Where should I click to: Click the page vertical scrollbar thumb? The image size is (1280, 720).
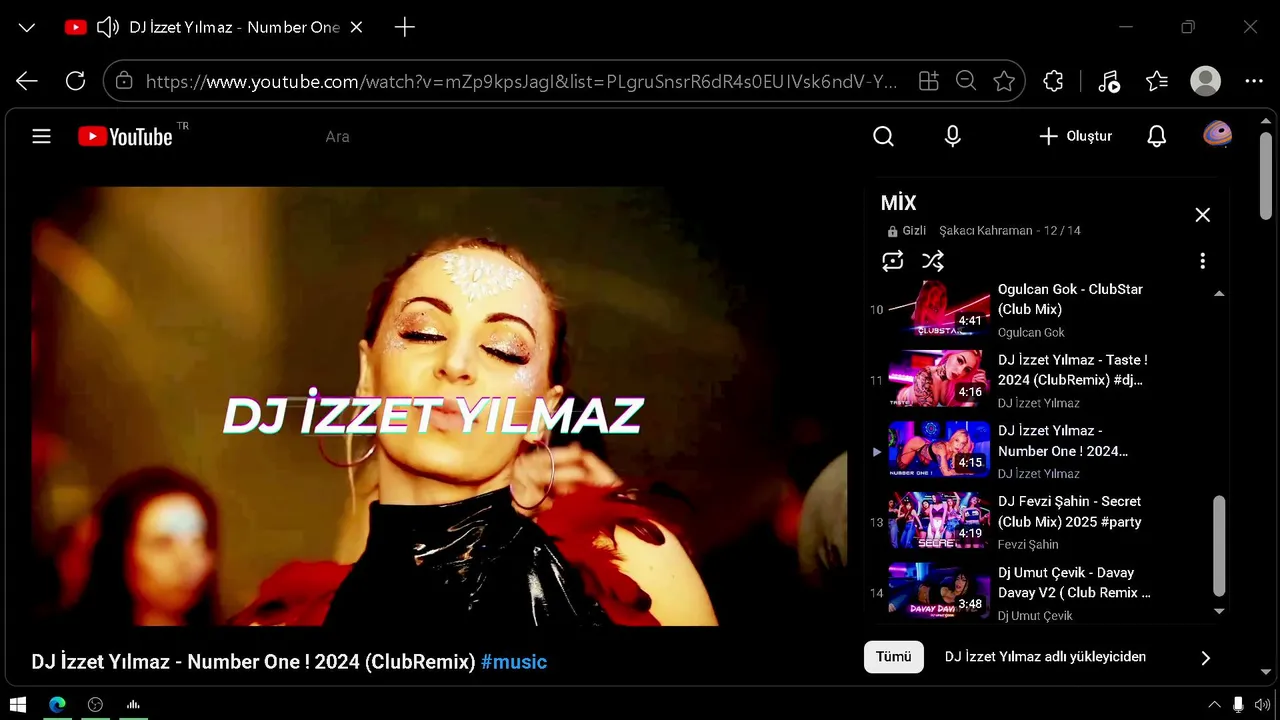1266,177
